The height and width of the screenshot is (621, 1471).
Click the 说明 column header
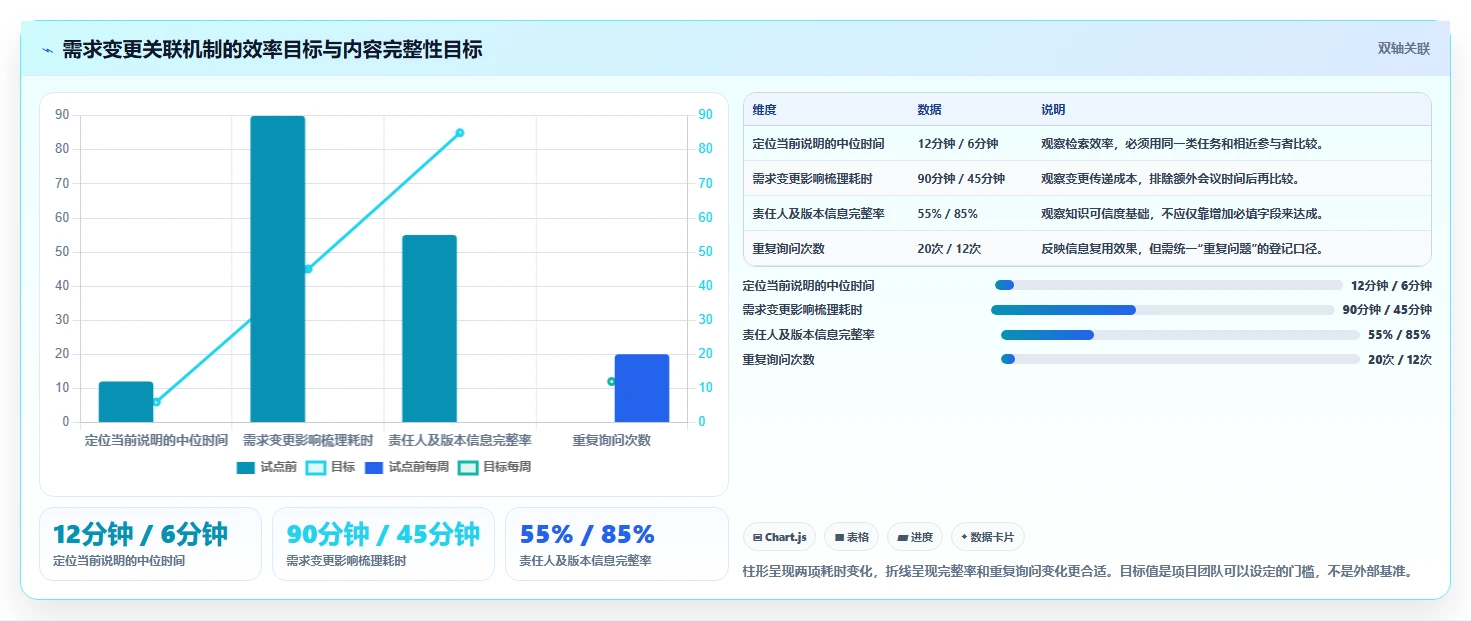coord(1053,110)
